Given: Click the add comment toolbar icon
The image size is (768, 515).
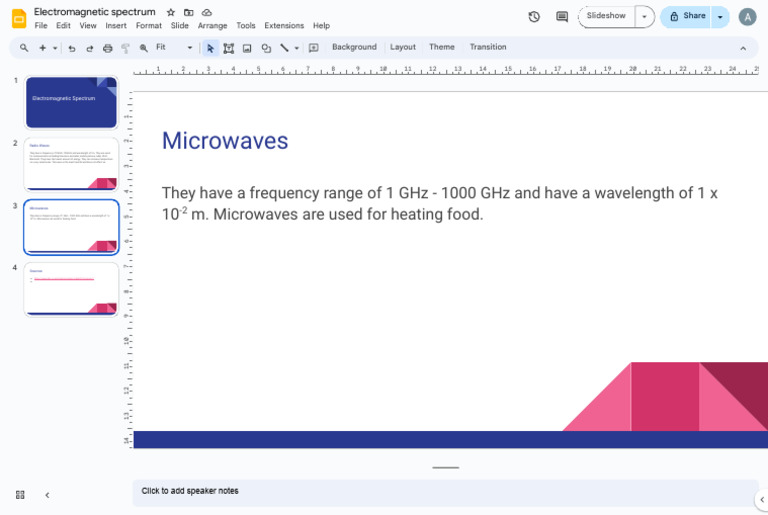Looking at the screenshot, I should pos(313,48).
